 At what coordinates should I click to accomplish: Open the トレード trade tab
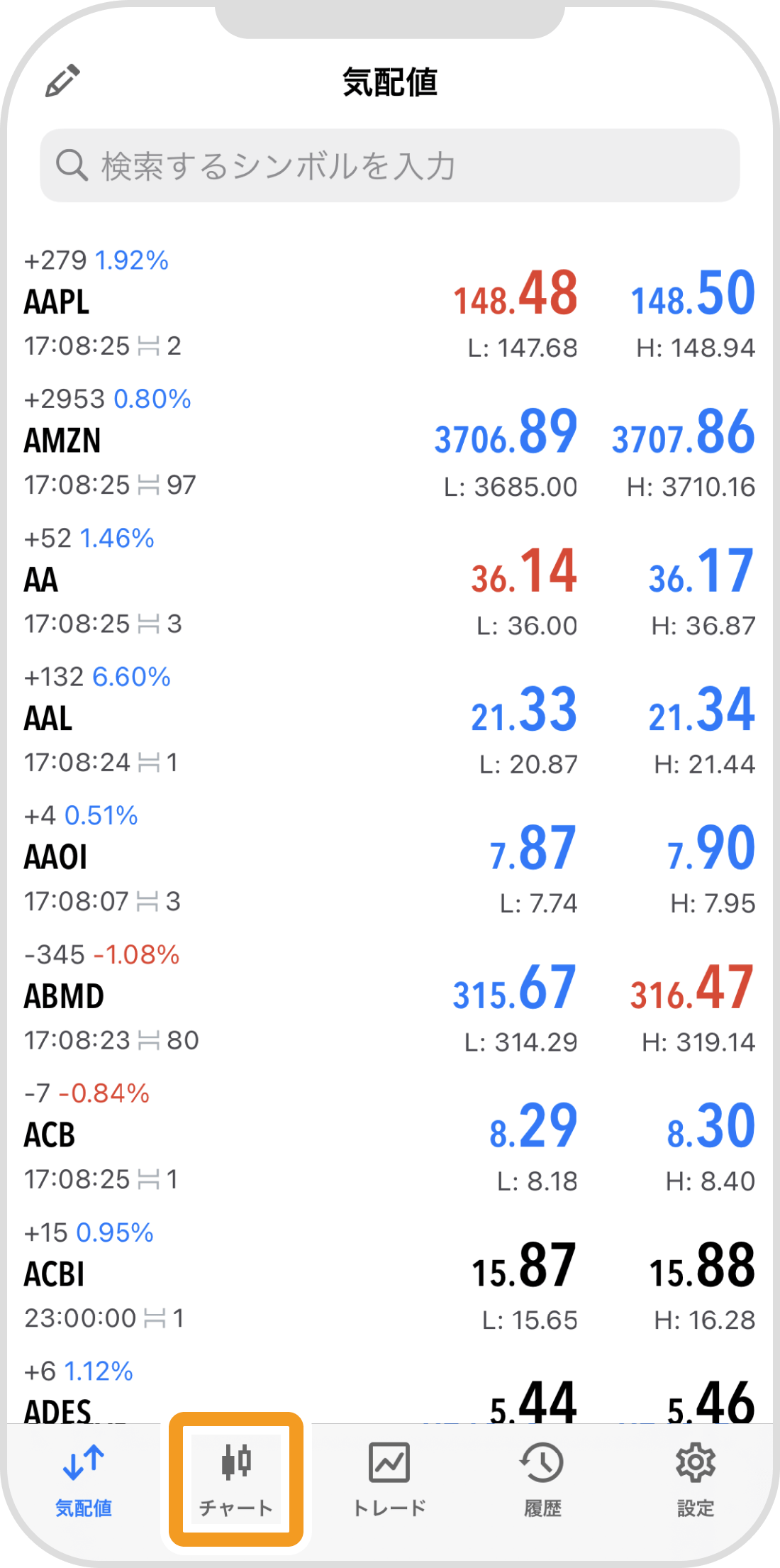tap(389, 1479)
